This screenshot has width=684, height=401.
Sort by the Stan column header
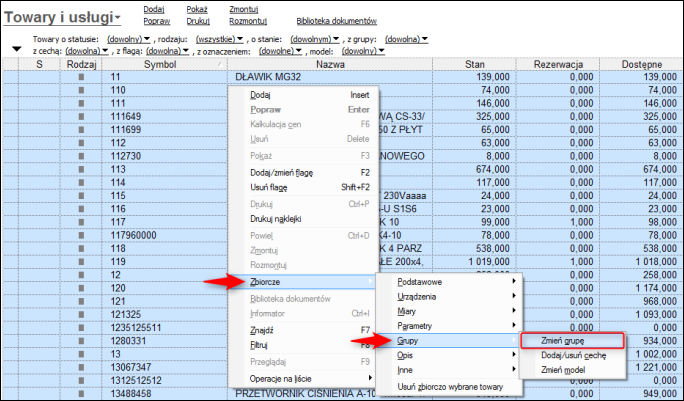pos(475,65)
